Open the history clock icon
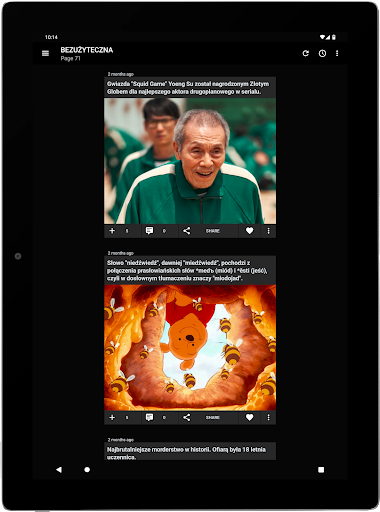Screen dimensions: 380x512 (322, 53)
